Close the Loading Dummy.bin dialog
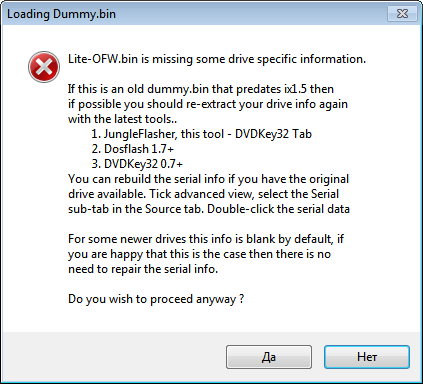 (x=402, y=13)
